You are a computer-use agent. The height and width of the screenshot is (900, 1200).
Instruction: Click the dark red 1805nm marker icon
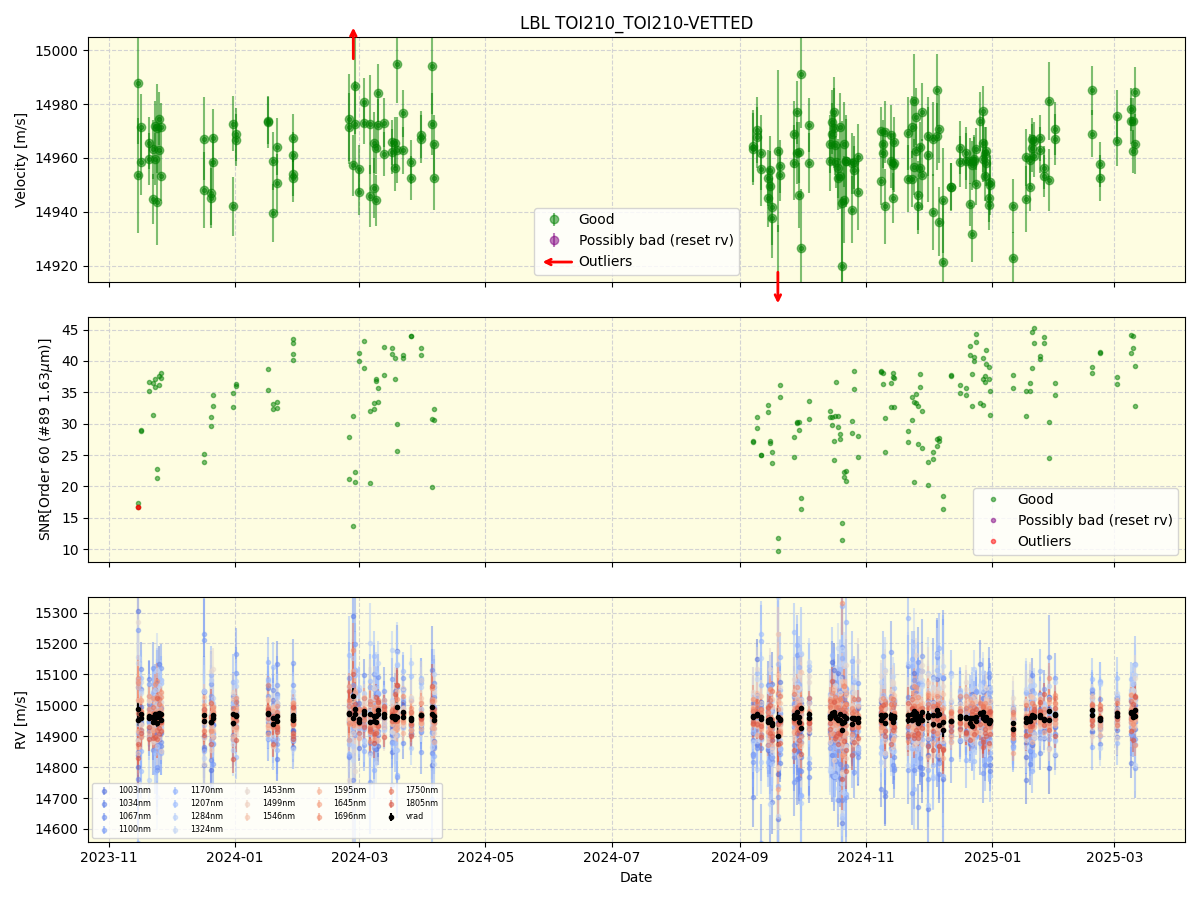(x=390, y=802)
